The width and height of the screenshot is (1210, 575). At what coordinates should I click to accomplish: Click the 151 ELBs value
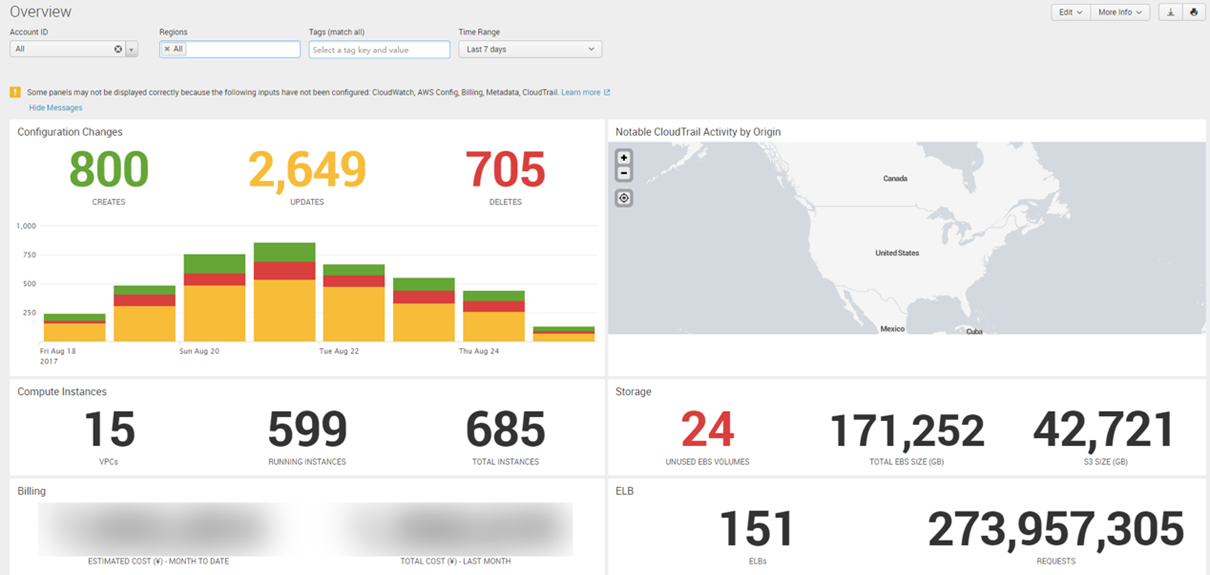click(757, 530)
